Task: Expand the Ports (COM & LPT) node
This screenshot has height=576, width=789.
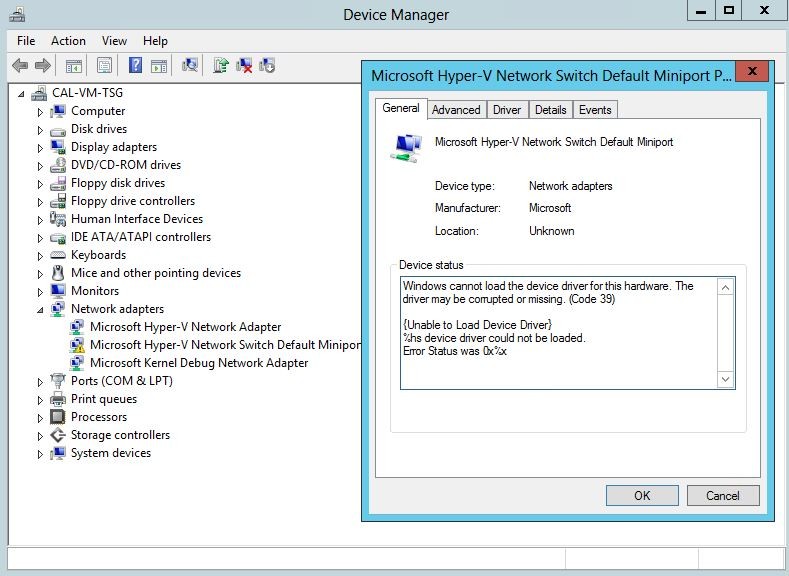Action: [41, 382]
